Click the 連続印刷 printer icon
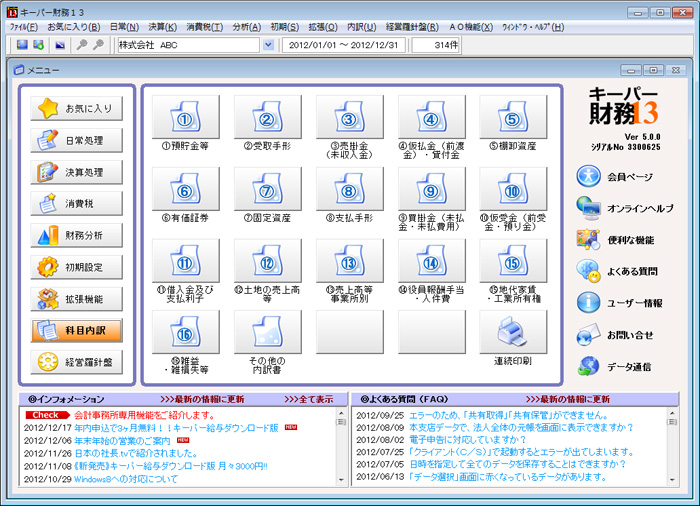Image resolution: width=700 pixels, height=506 pixels. point(513,332)
